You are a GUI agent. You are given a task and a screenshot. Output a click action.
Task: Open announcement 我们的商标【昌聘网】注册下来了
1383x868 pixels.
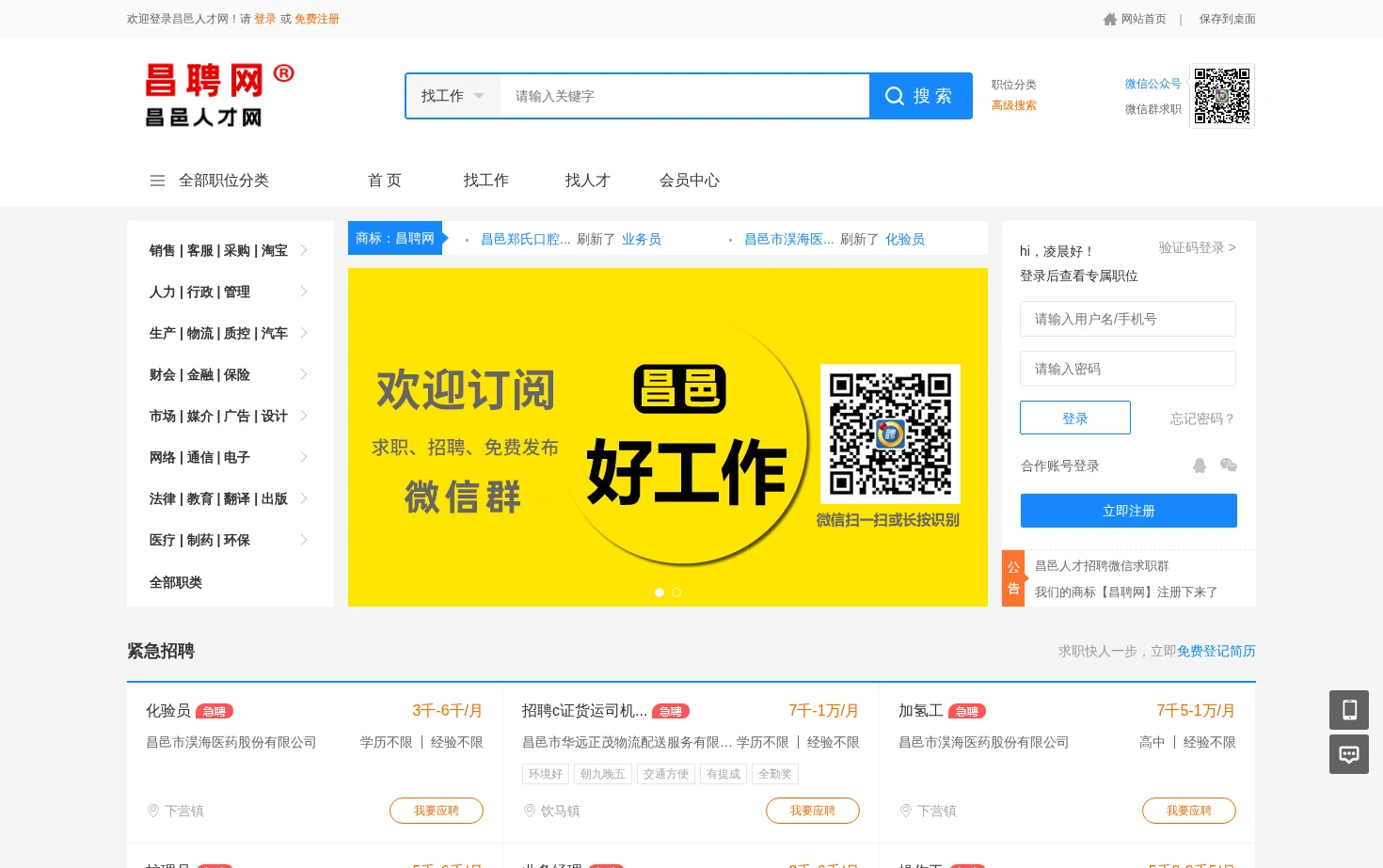click(1126, 592)
